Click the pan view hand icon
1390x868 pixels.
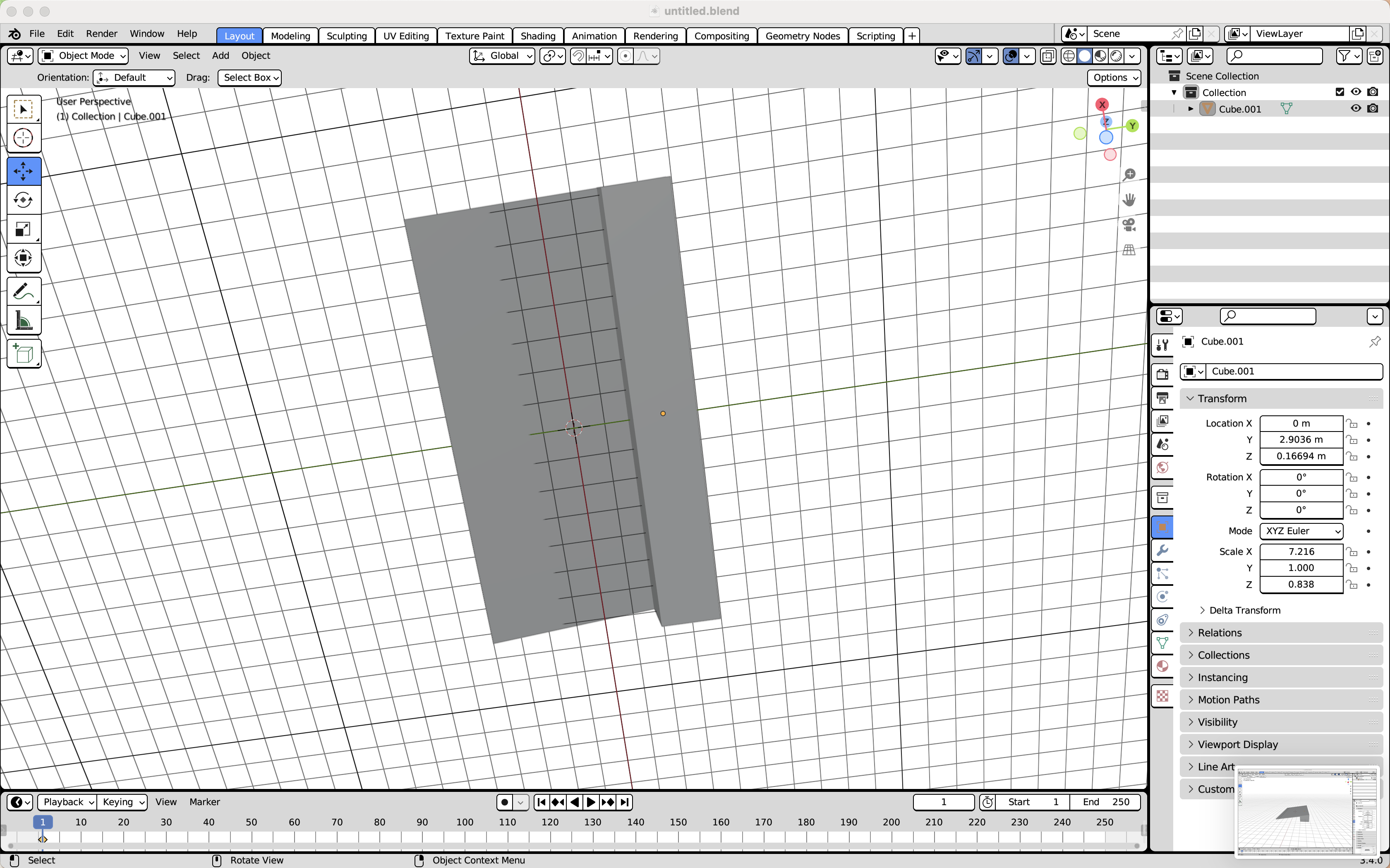coord(1129,199)
